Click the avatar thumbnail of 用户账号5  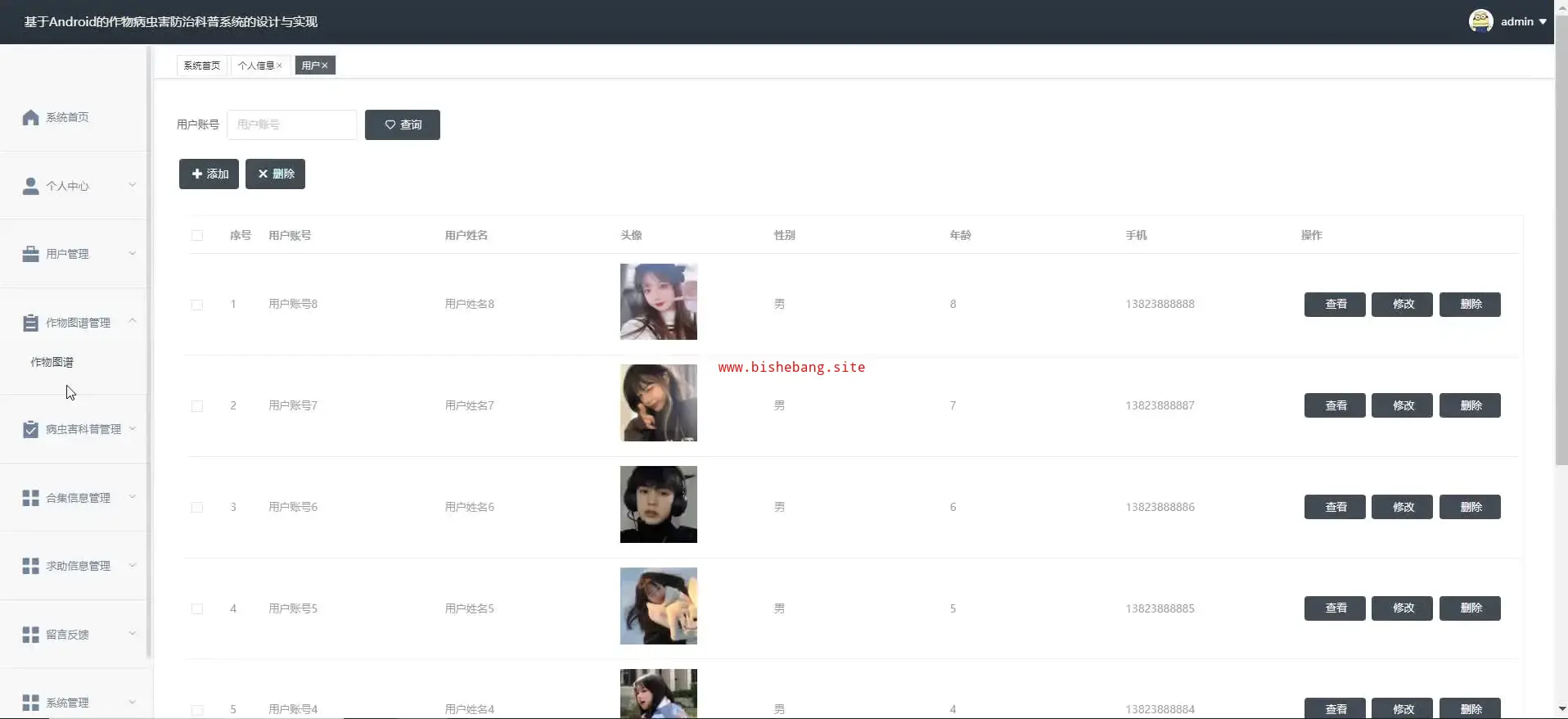[659, 606]
